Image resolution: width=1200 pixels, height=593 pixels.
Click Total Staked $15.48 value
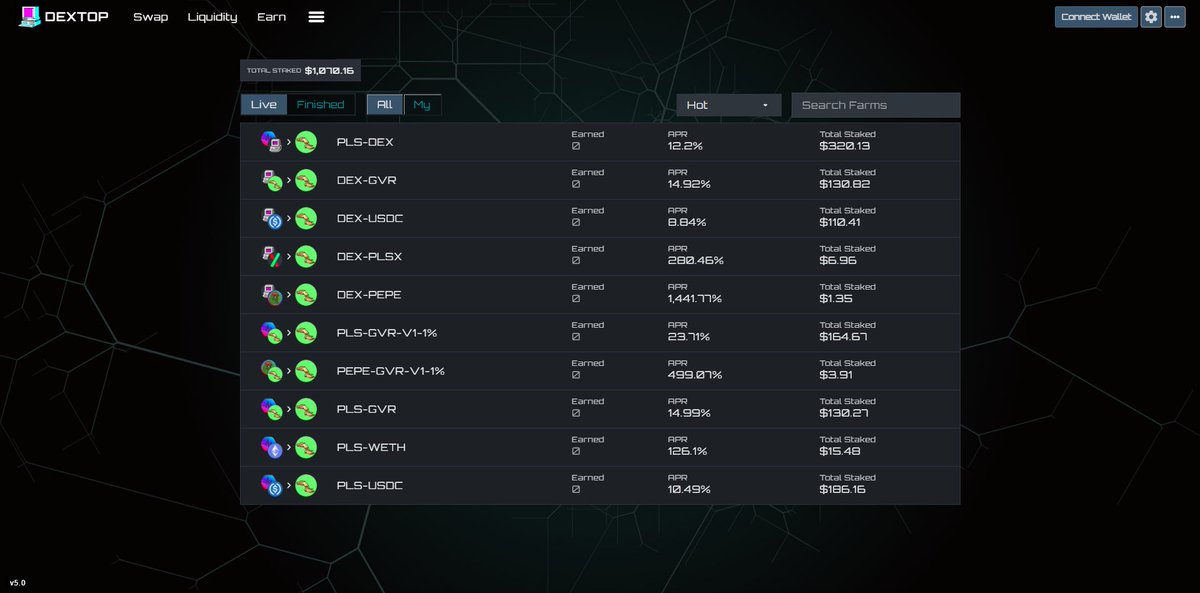839,452
